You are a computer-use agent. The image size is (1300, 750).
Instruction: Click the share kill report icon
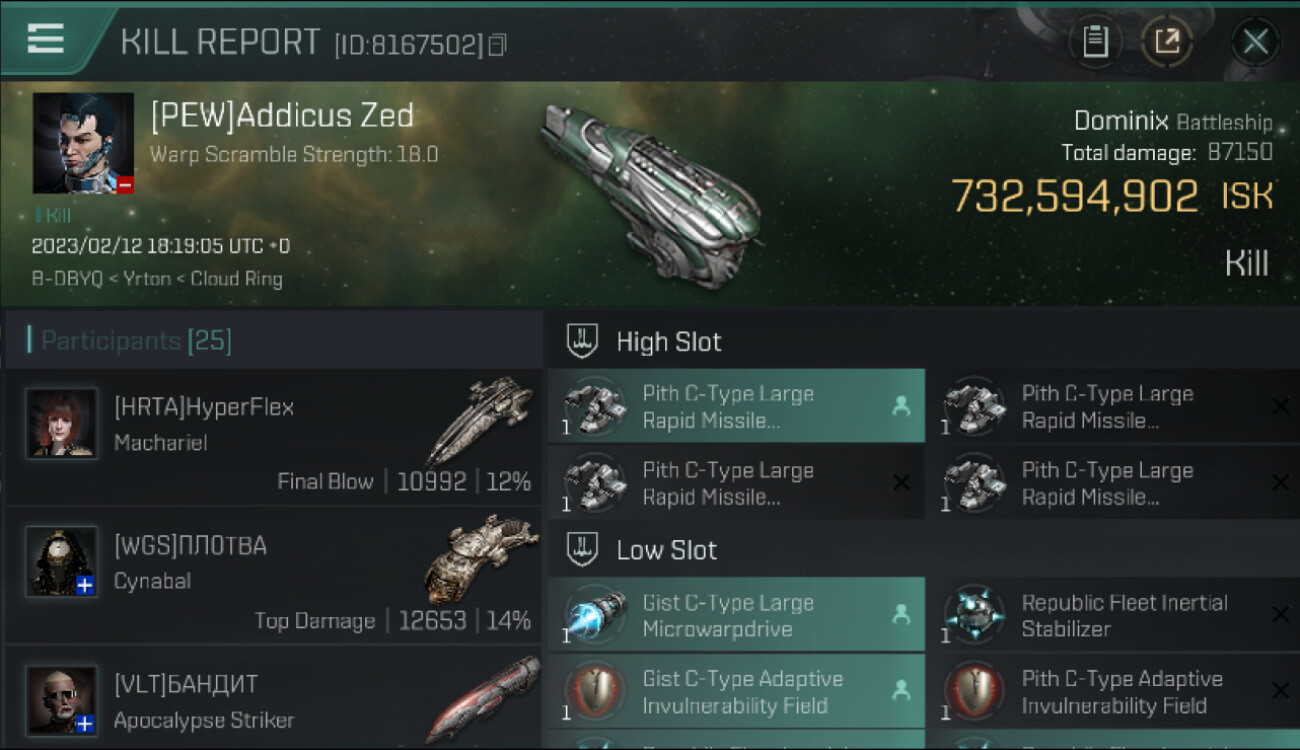pos(1167,42)
